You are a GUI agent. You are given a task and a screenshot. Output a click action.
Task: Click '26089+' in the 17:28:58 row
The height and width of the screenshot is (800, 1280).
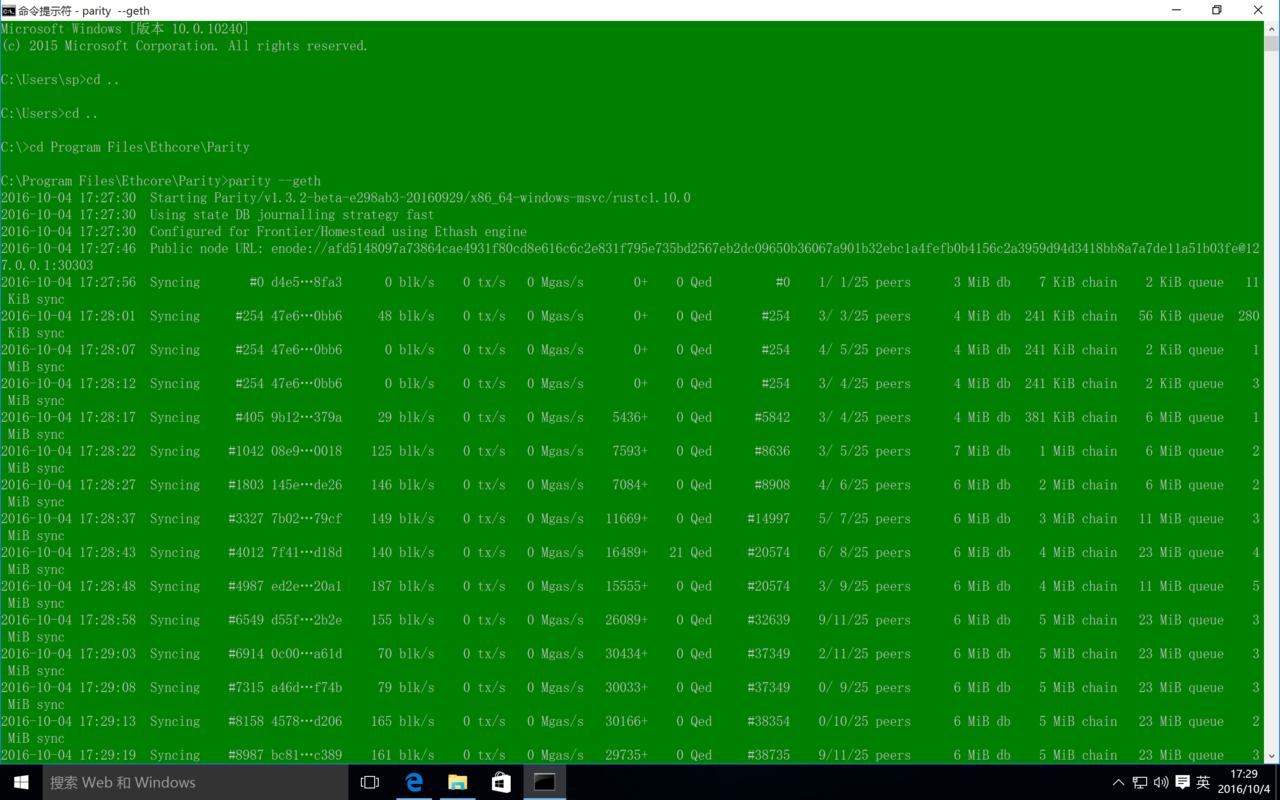click(626, 621)
